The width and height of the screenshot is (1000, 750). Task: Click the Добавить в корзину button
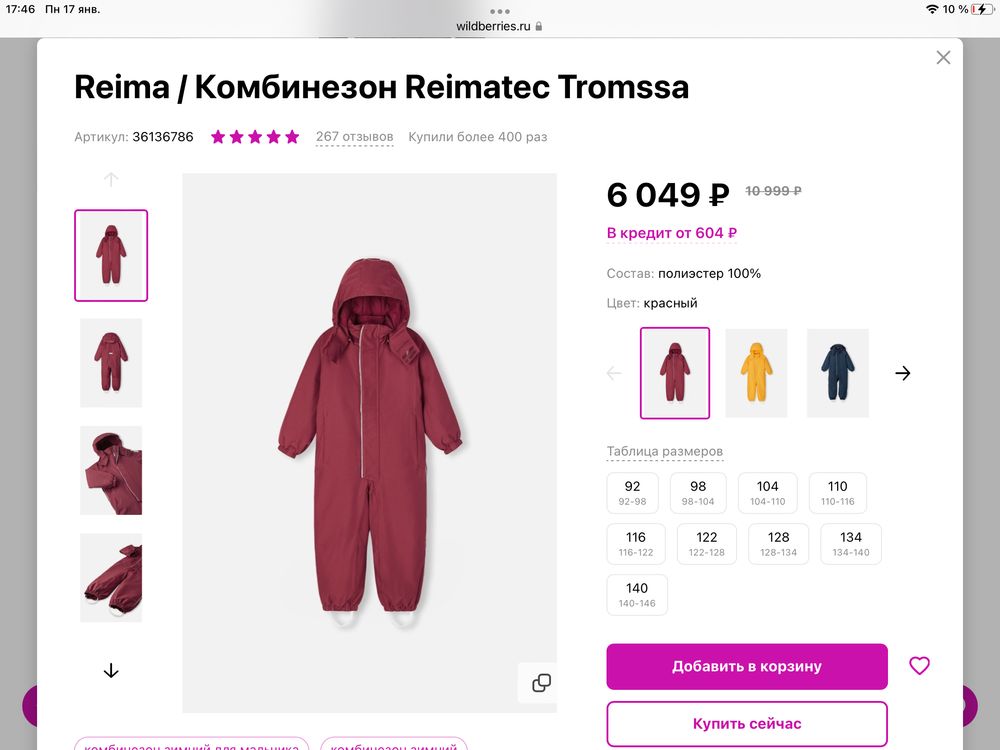(746, 665)
